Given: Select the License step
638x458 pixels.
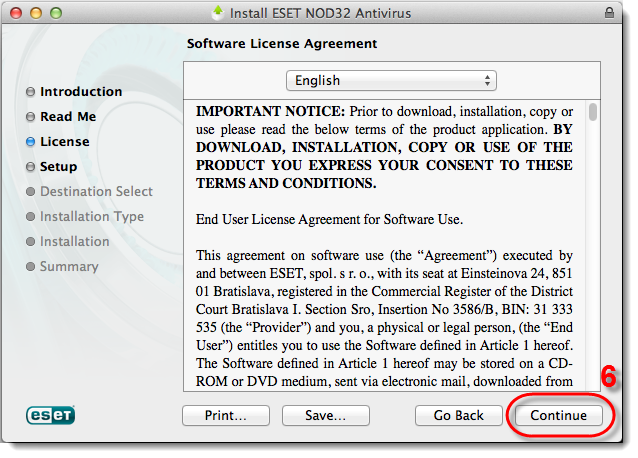Looking at the screenshot, I should click(65, 142).
